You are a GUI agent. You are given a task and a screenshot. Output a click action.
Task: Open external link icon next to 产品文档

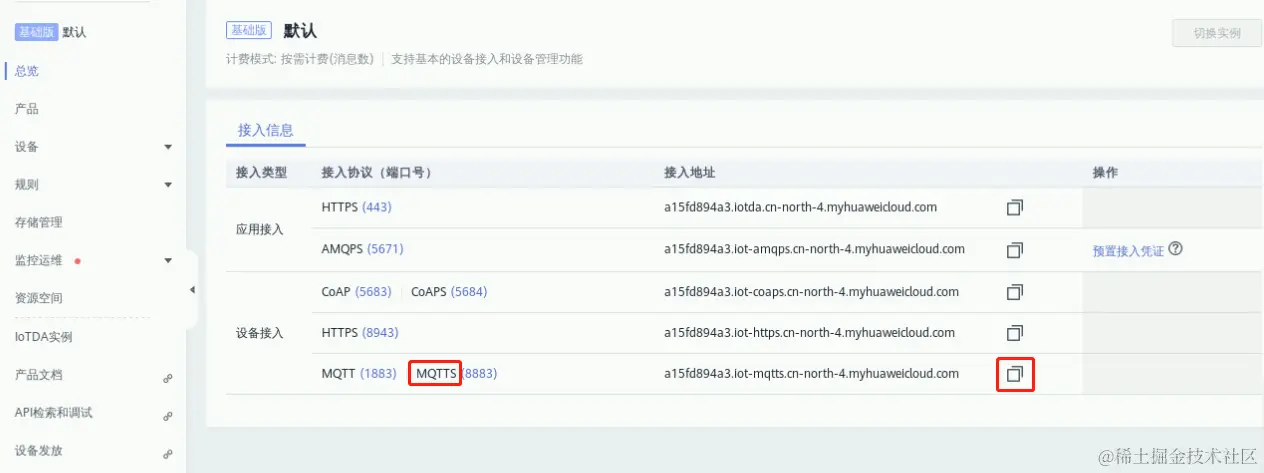(x=168, y=378)
